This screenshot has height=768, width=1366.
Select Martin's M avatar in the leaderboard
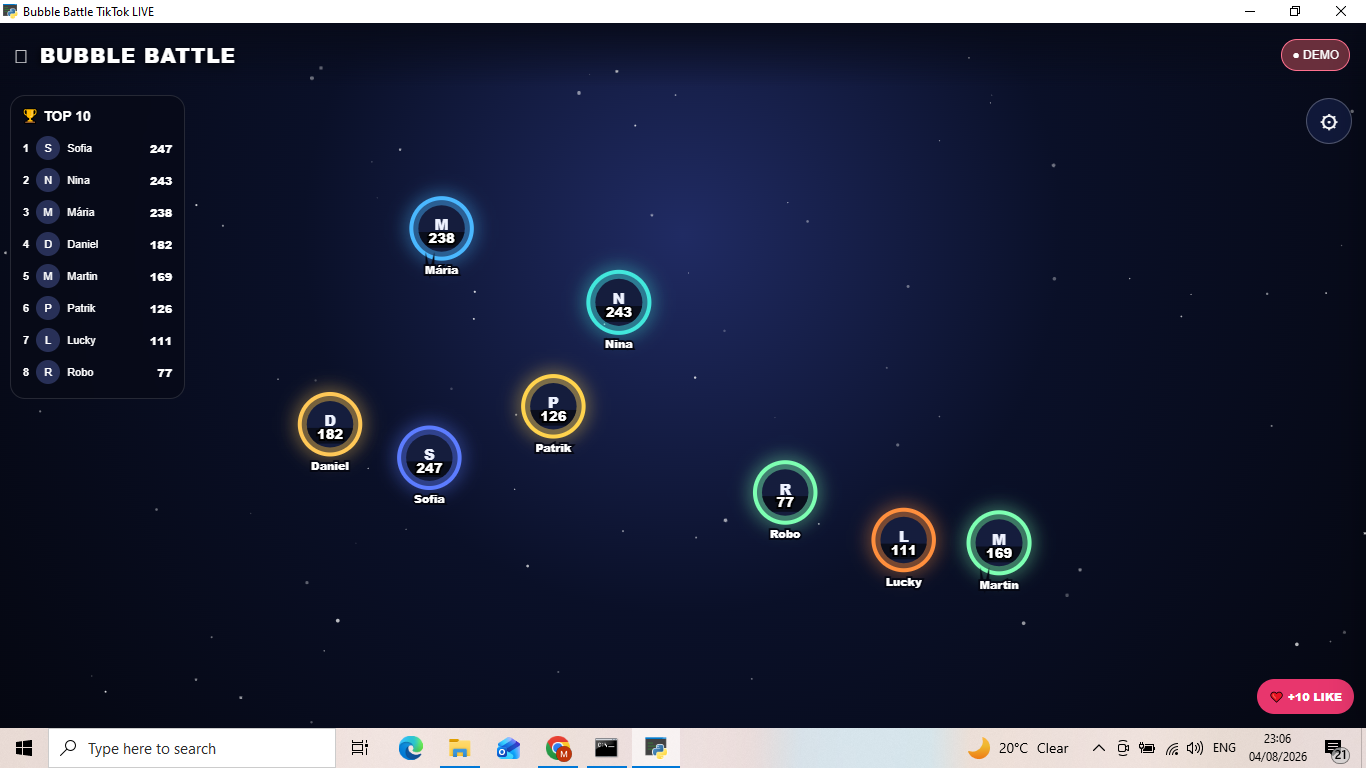coord(48,276)
